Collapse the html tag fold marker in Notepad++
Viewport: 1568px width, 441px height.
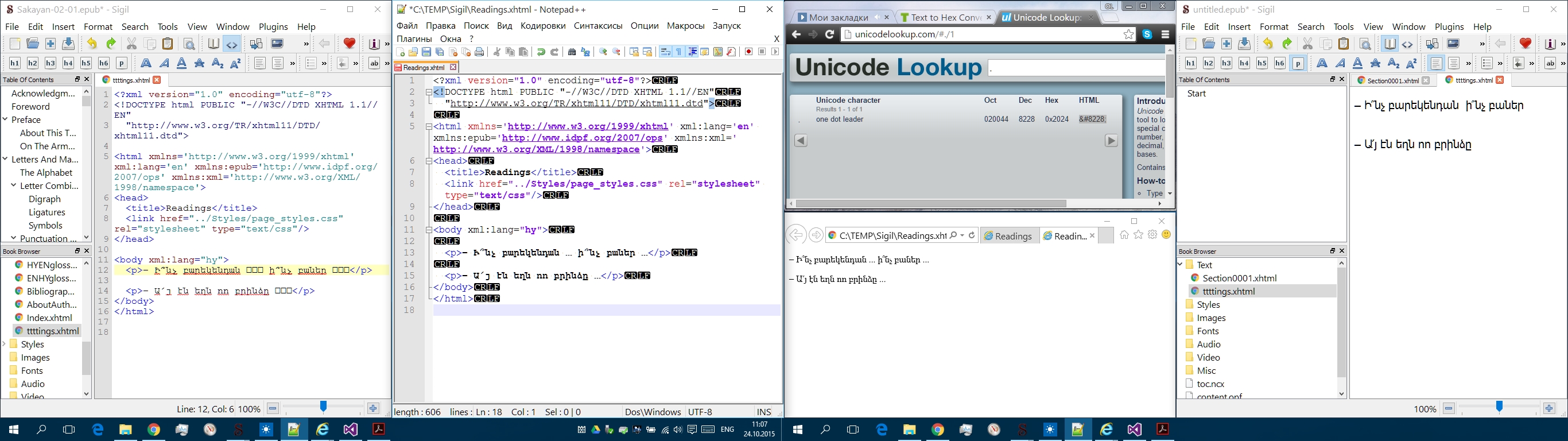pyautogui.click(x=429, y=127)
